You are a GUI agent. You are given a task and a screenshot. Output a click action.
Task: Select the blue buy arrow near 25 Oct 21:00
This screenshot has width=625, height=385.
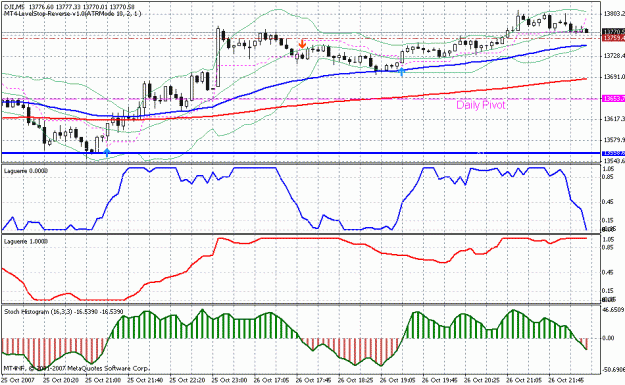click(x=107, y=152)
